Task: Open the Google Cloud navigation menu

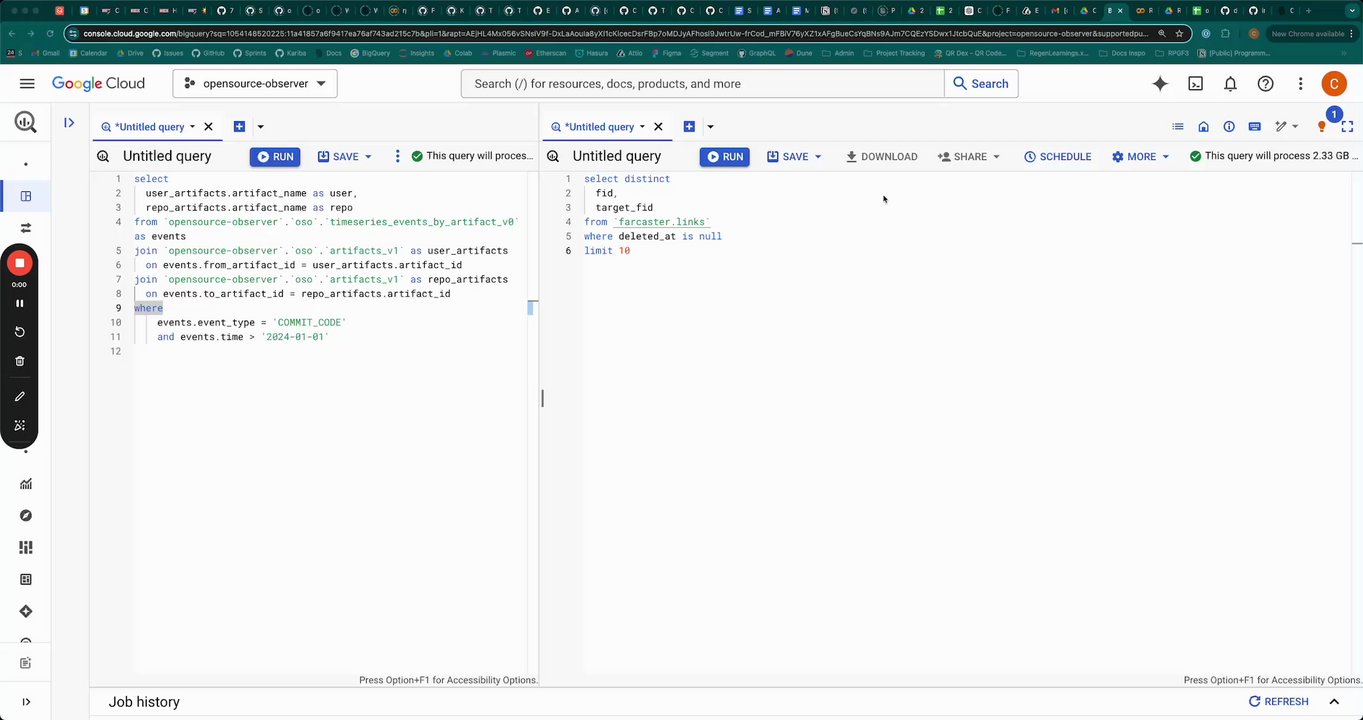Action: tap(27, 84)
